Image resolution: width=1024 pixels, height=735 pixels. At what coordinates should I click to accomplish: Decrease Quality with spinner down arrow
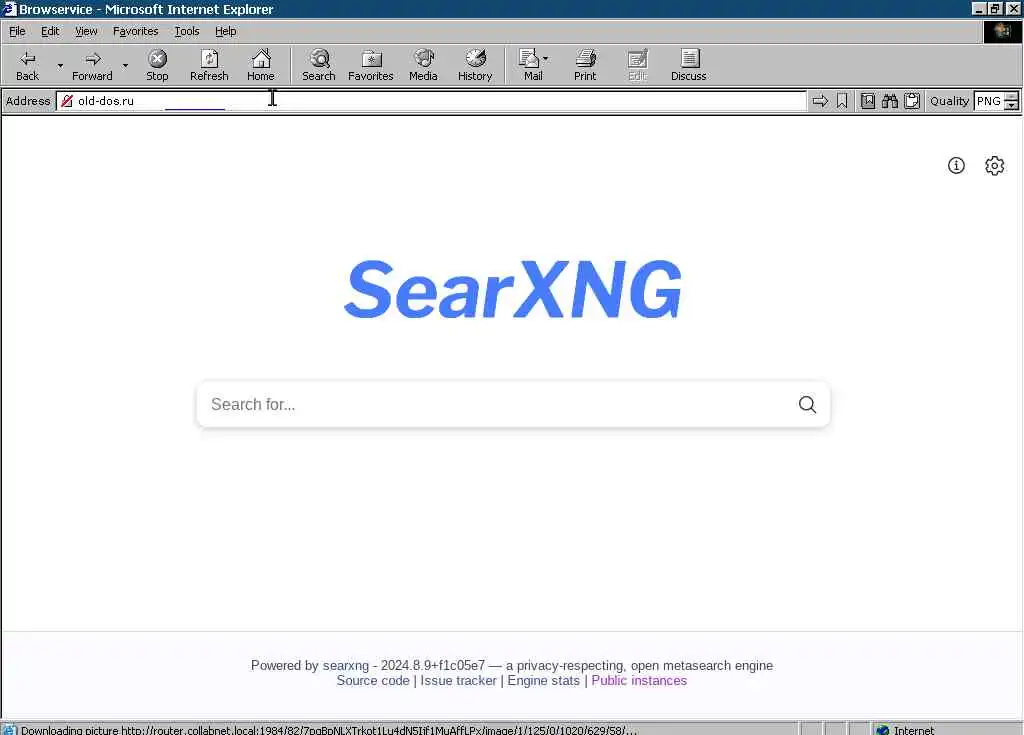coord(1012,105)
